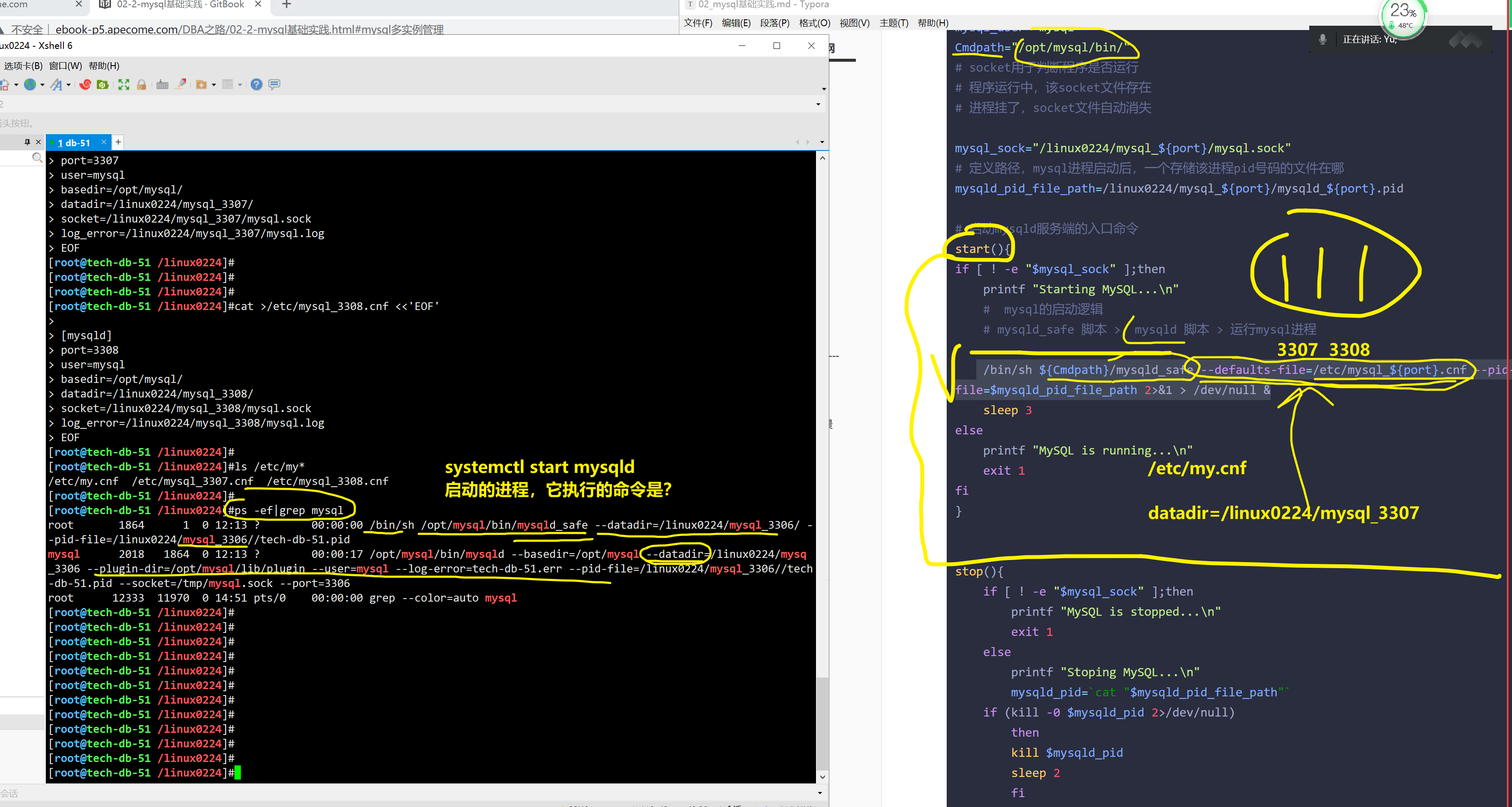Viewport: 1512px width, 807px height.
Task: Click the terminal vertical scrollbar thumb
Action: coord(822,723)
